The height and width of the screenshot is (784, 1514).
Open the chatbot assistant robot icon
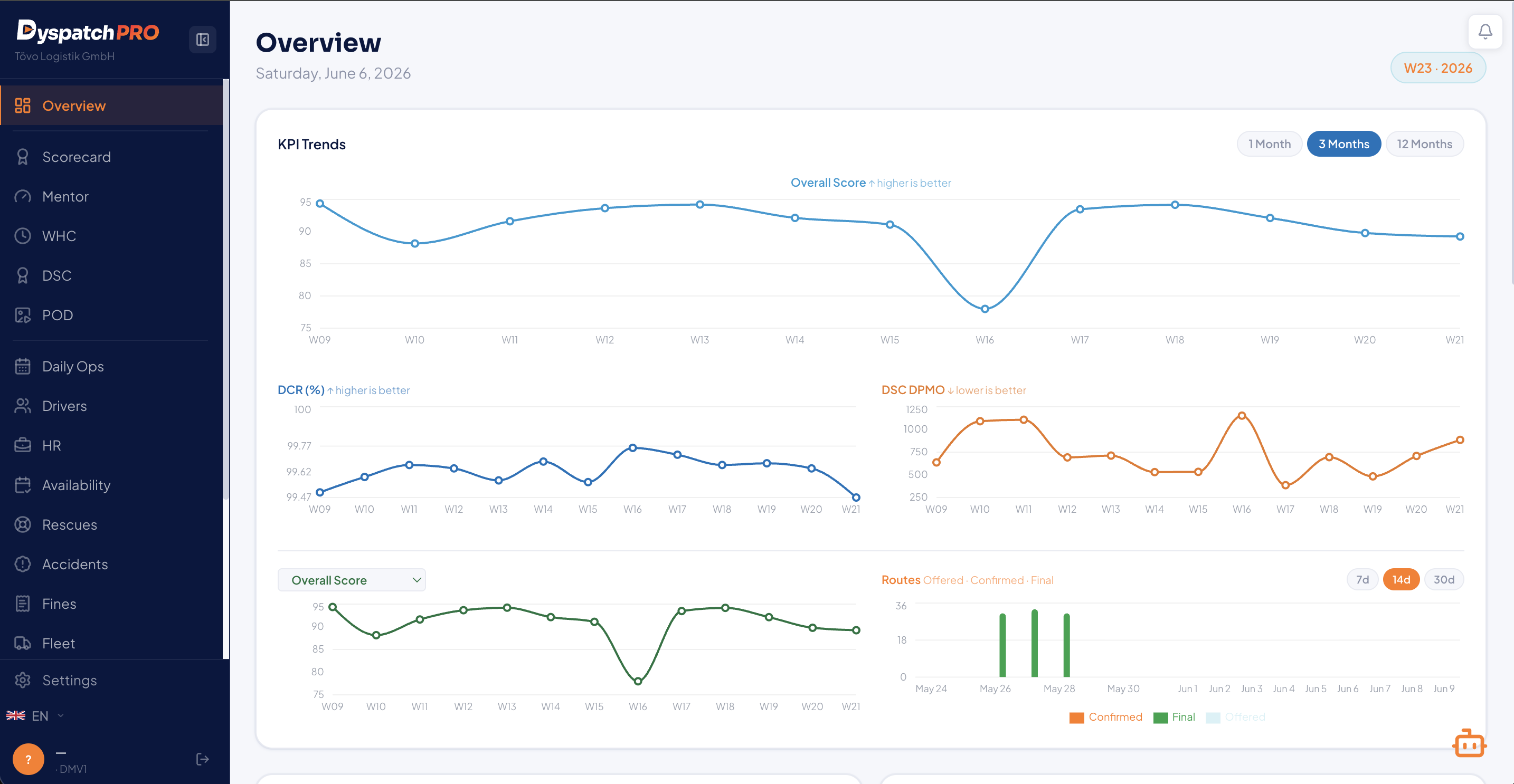[x=1469, y=743]
